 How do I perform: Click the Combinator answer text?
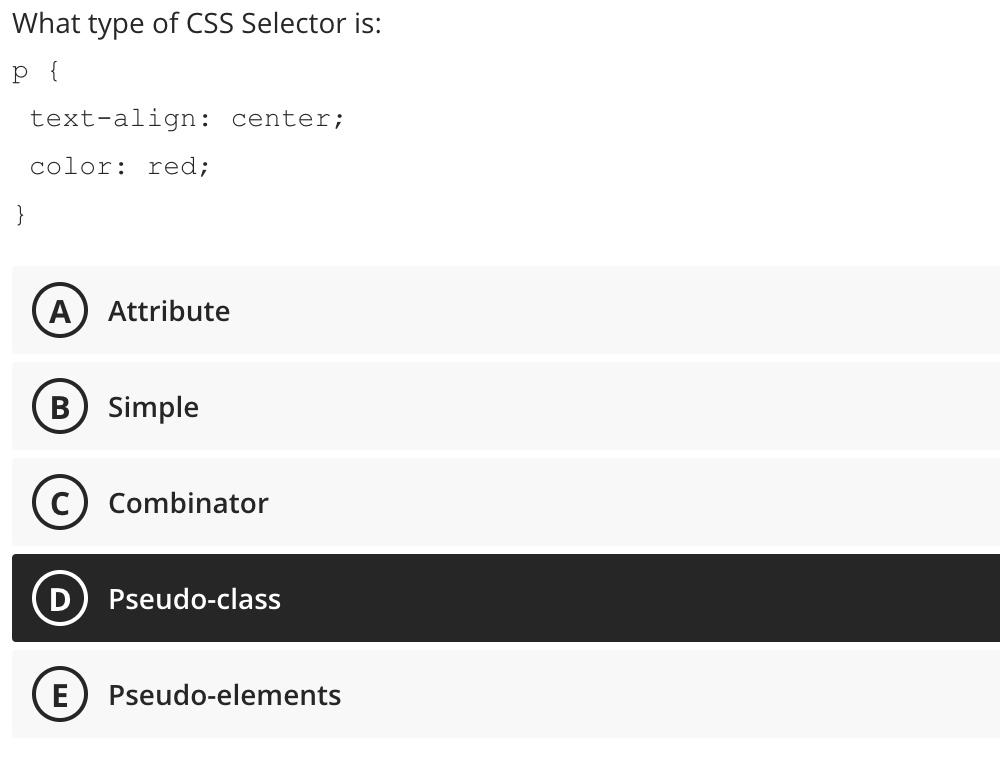point(188,502)
